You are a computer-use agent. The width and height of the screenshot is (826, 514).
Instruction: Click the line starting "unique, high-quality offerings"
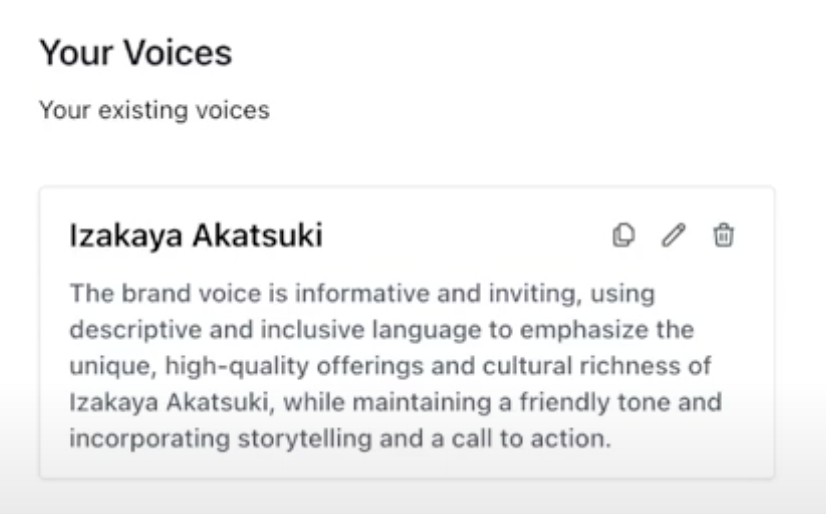390,366
